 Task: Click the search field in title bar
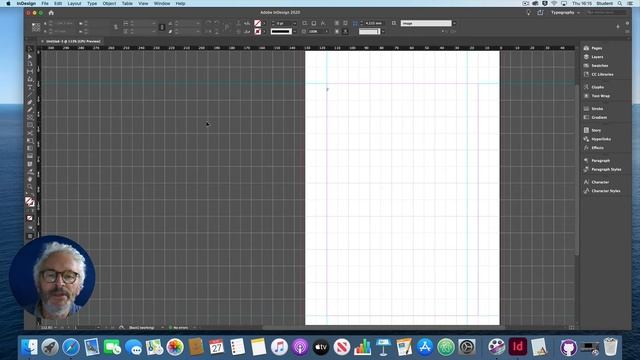pyautogui.click(x=606, y=13)
